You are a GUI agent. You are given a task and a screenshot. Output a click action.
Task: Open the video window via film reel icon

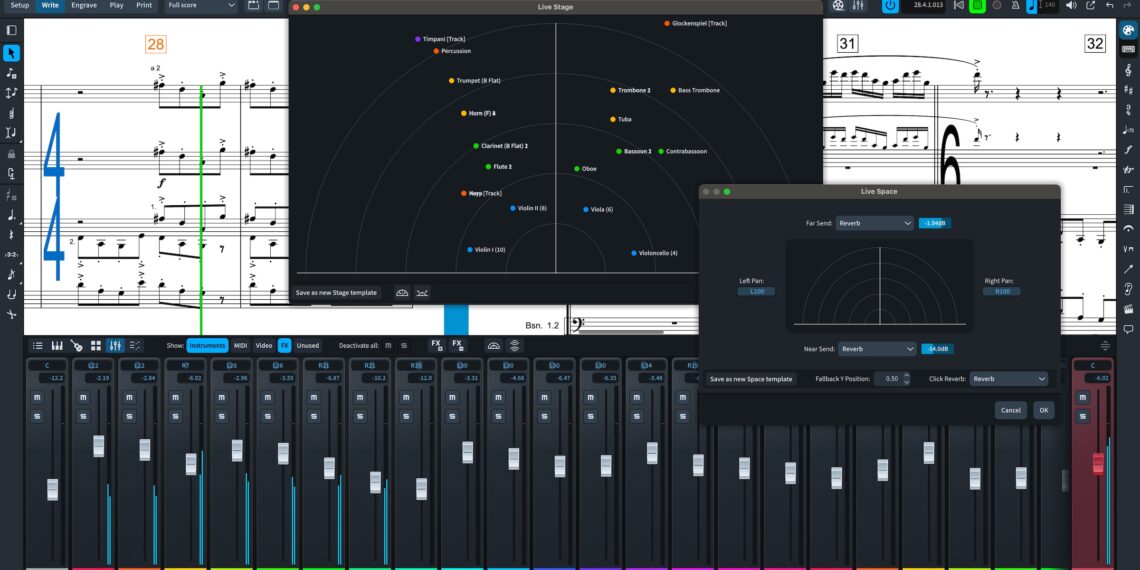[x=837, y=6]
